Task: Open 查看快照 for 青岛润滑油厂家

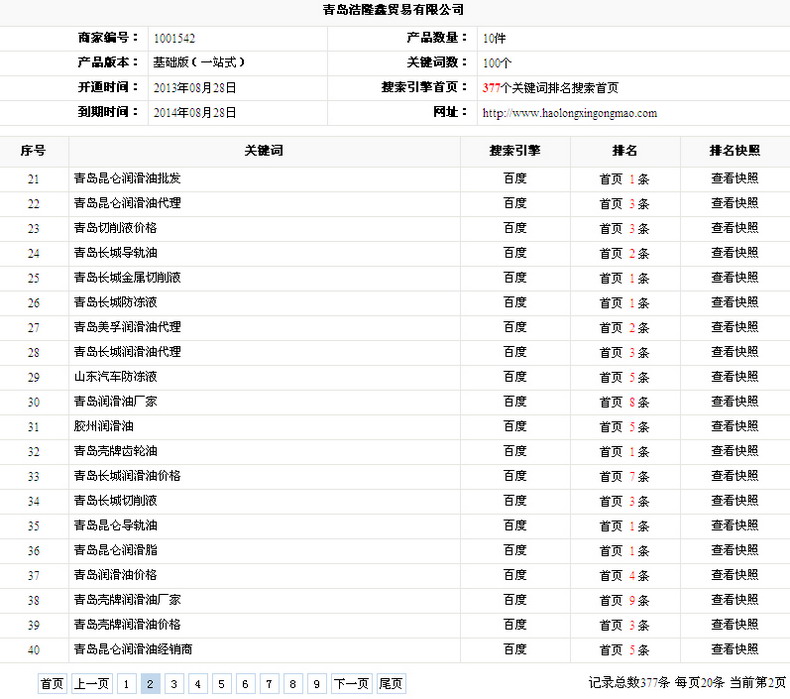Action: (735, 402)
